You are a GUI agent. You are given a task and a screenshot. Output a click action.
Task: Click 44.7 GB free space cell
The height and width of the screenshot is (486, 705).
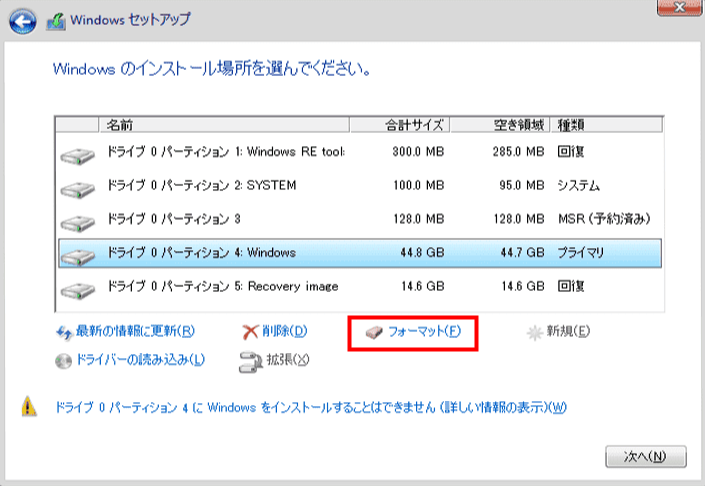click(x=522, y=253)
